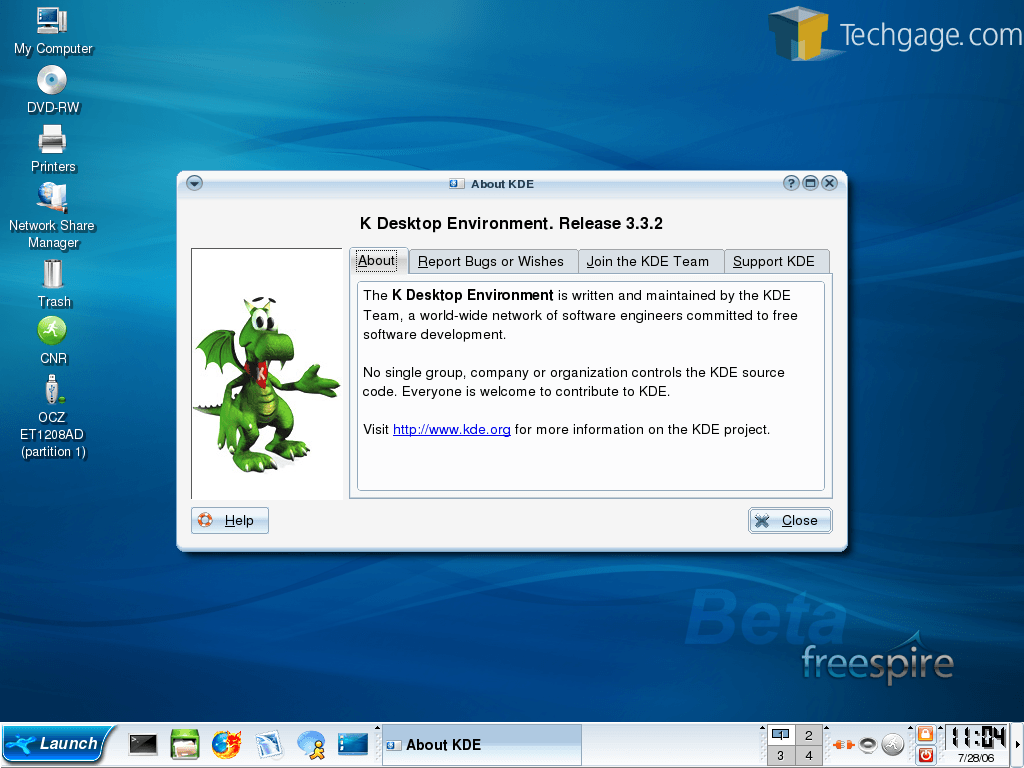Open the Launch menu button
This screenshot has width=1024, height=768.
tap(57, 744)
